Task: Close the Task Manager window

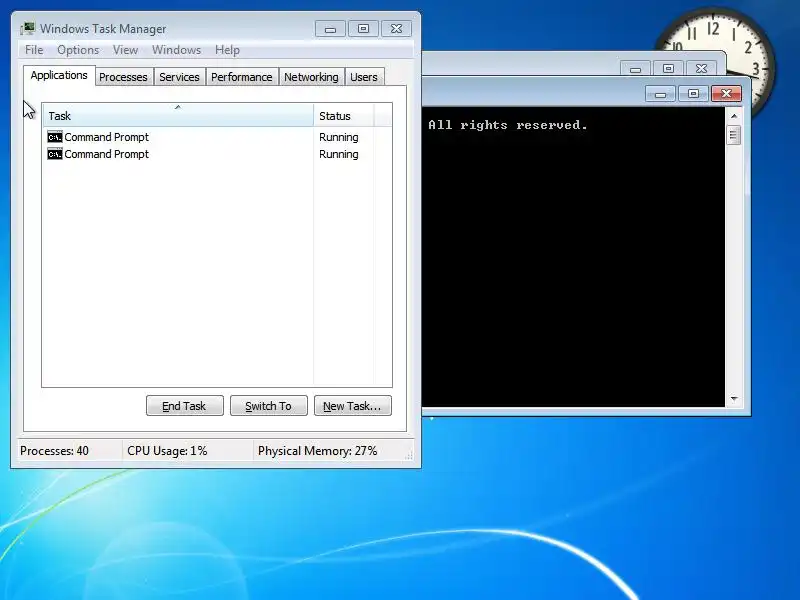Action: (x=396, y=29)
